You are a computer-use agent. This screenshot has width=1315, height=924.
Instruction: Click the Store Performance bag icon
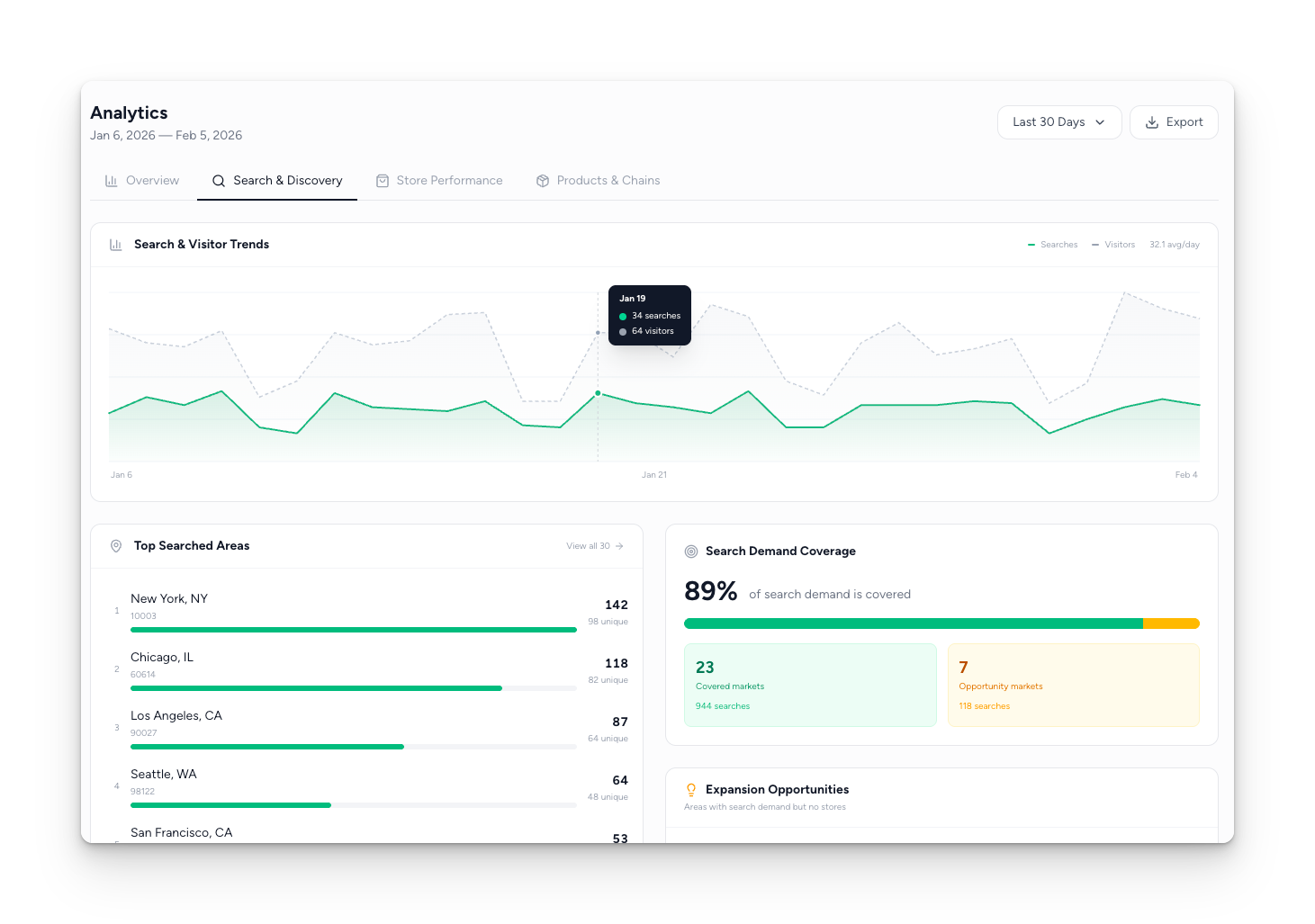383,181
